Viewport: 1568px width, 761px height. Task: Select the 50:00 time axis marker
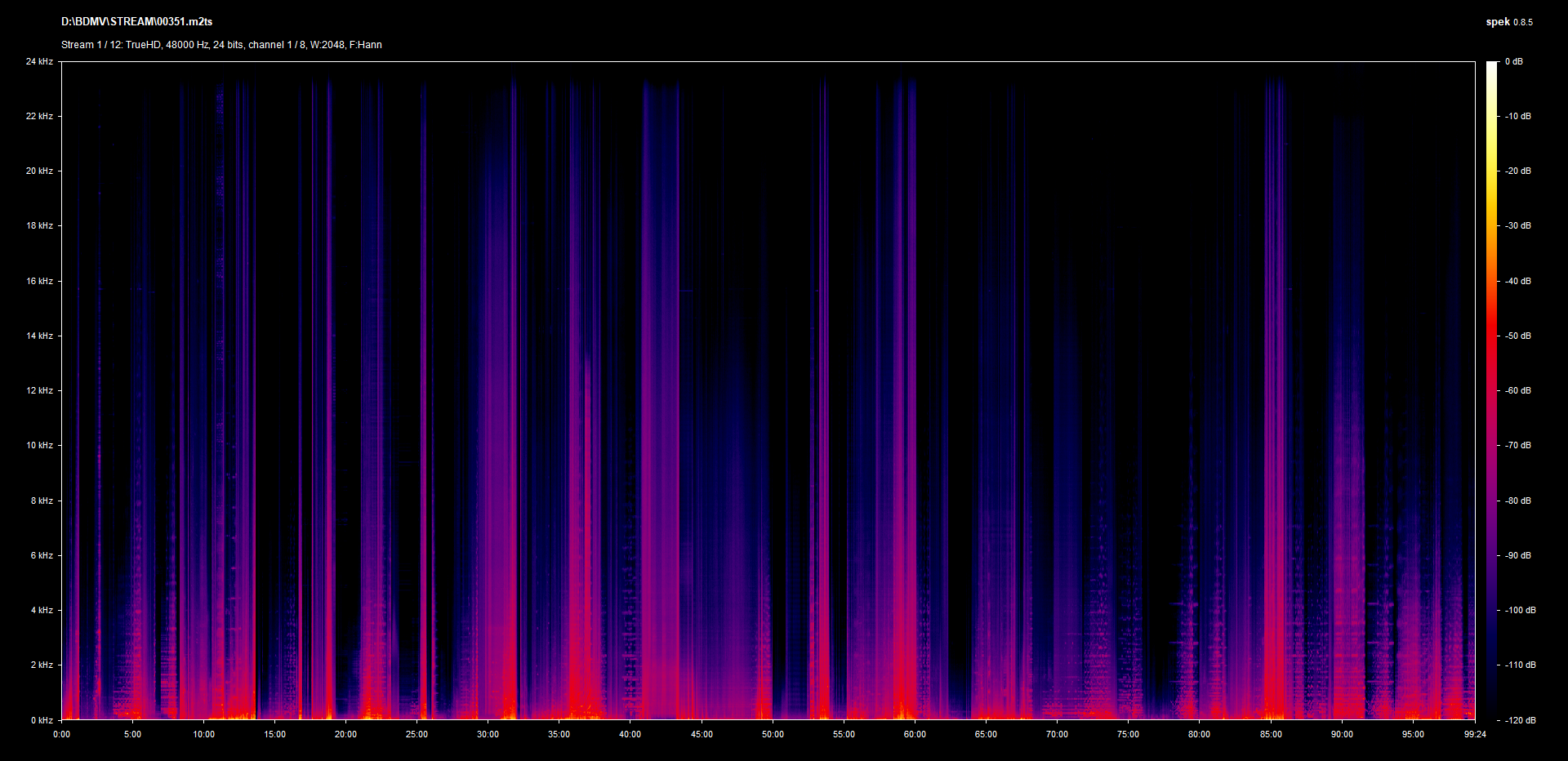(773, 734)
